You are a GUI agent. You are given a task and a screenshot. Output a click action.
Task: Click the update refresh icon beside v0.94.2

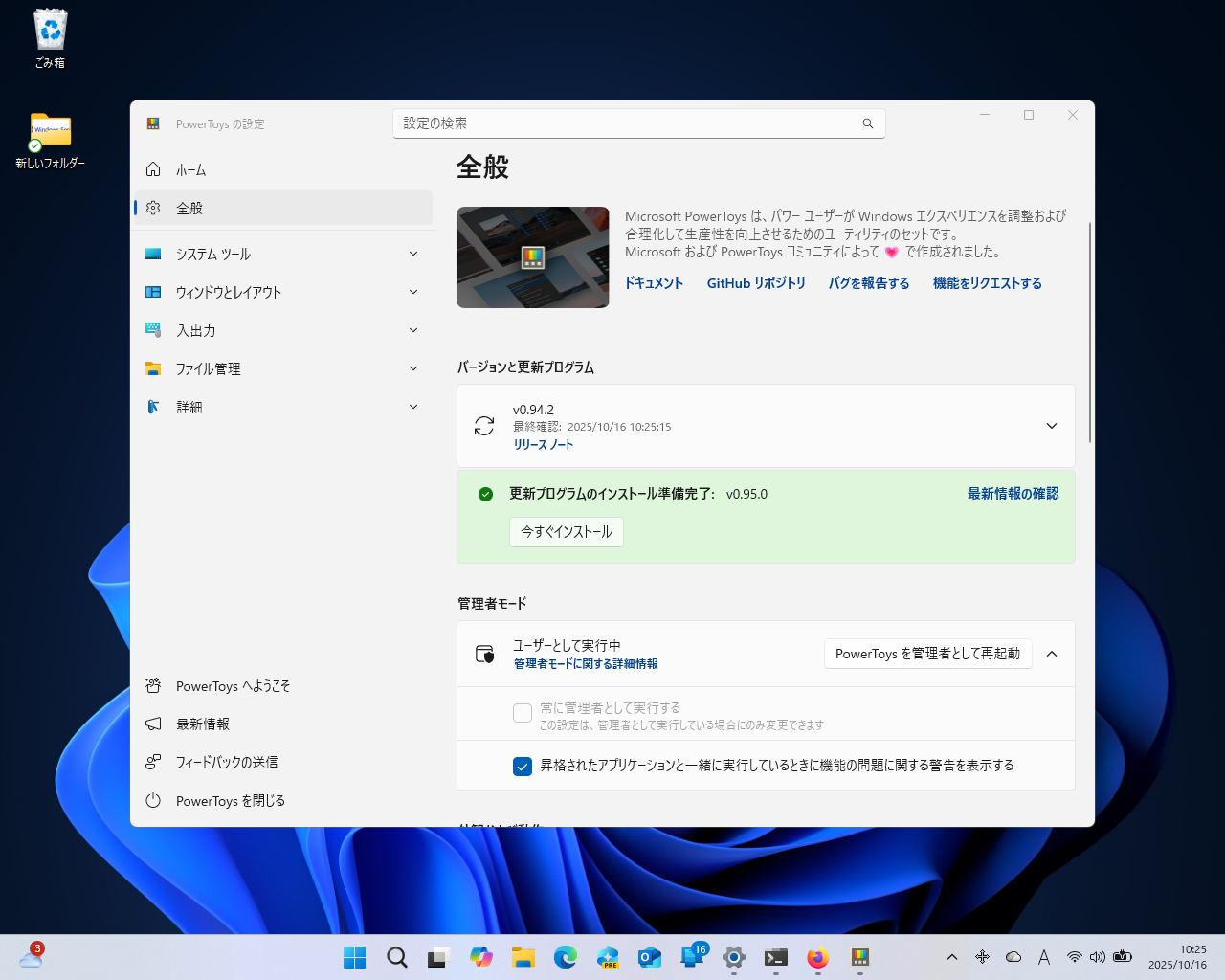pos(483,426)
